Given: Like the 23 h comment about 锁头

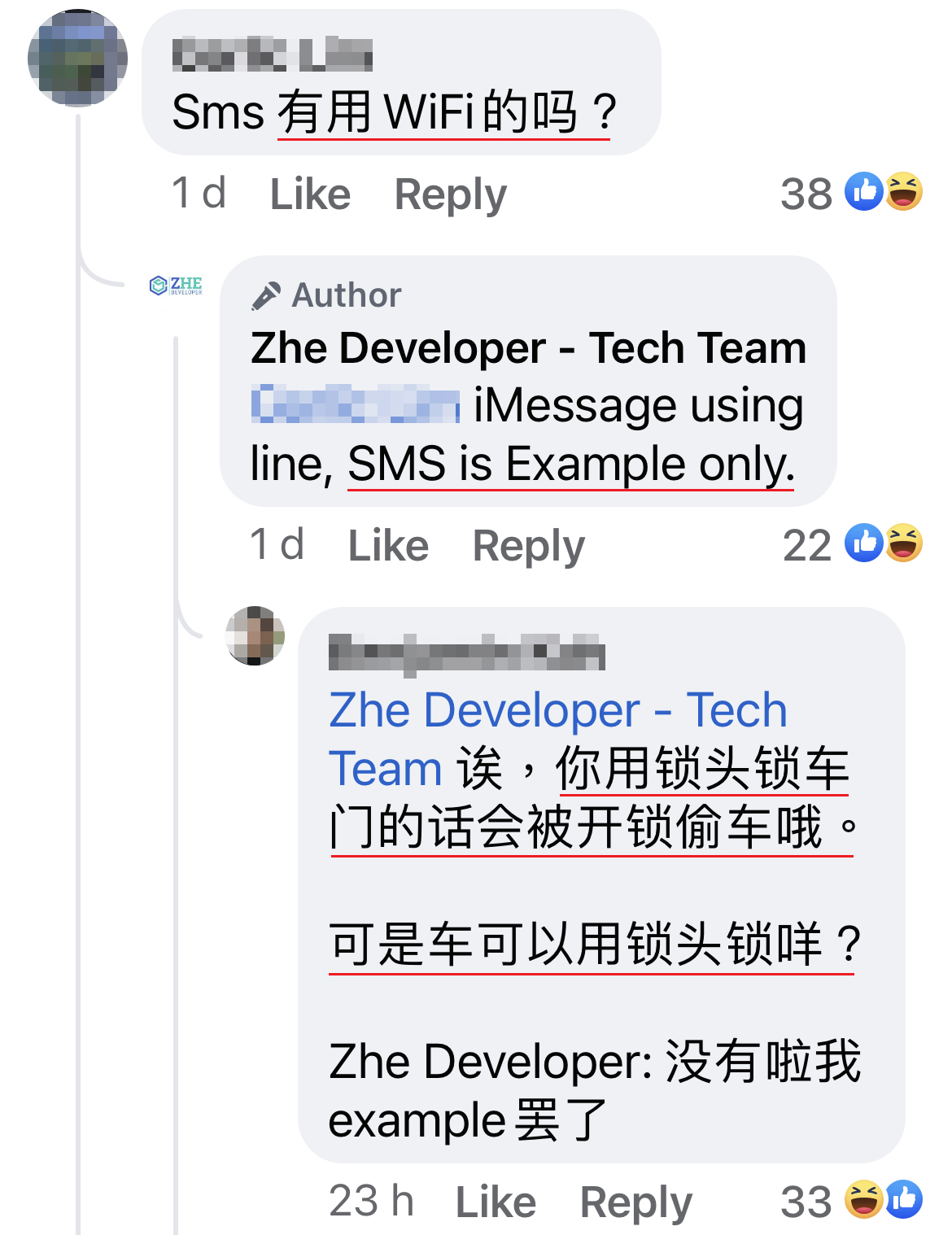Looking at the screenshot, I should click(x=496, y=1202).
